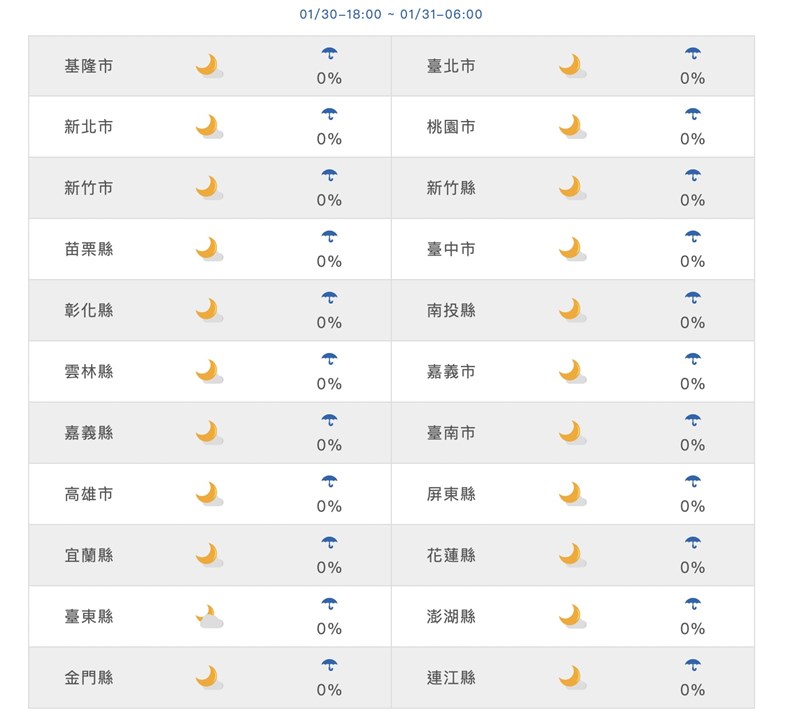Image resolution: width=800 pixels, height=728 pixels.
Task: Select the 嘉義市 city name
Action: point(451,372)
